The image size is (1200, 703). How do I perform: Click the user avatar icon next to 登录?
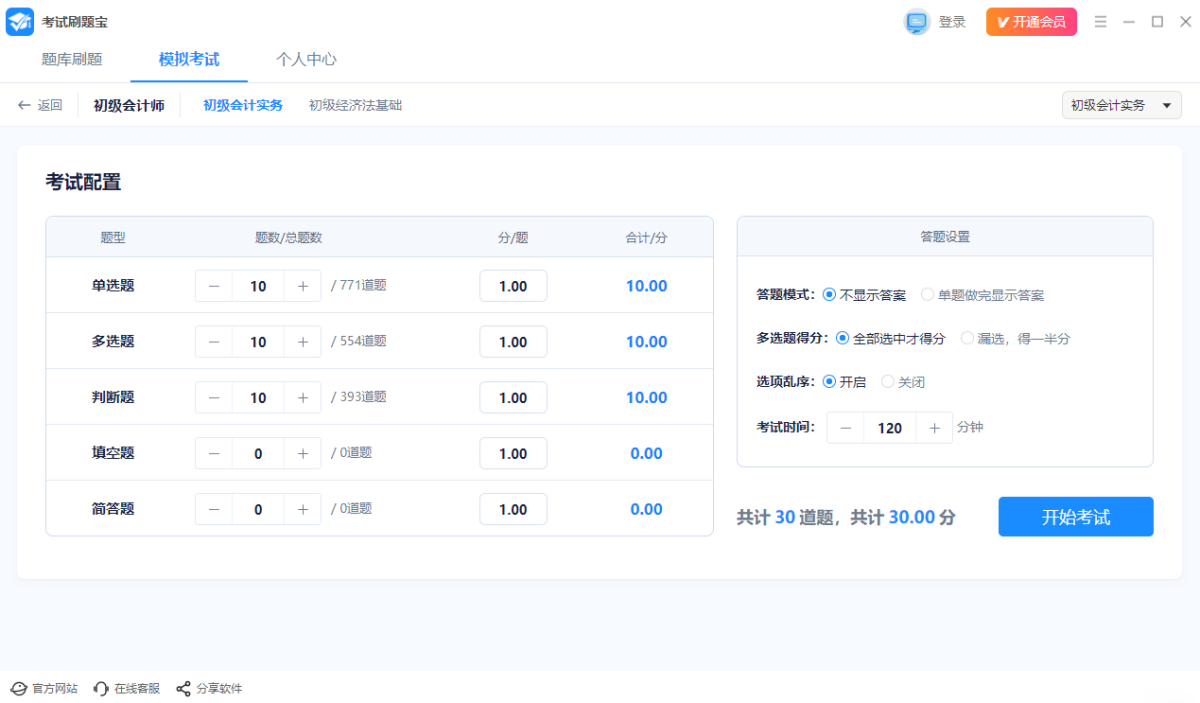pos(917,22)
